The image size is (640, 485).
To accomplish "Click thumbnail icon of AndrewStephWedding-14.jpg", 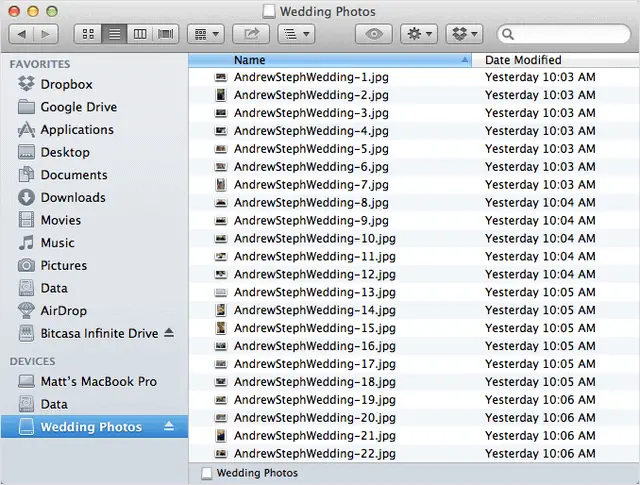I will point(221,310).
